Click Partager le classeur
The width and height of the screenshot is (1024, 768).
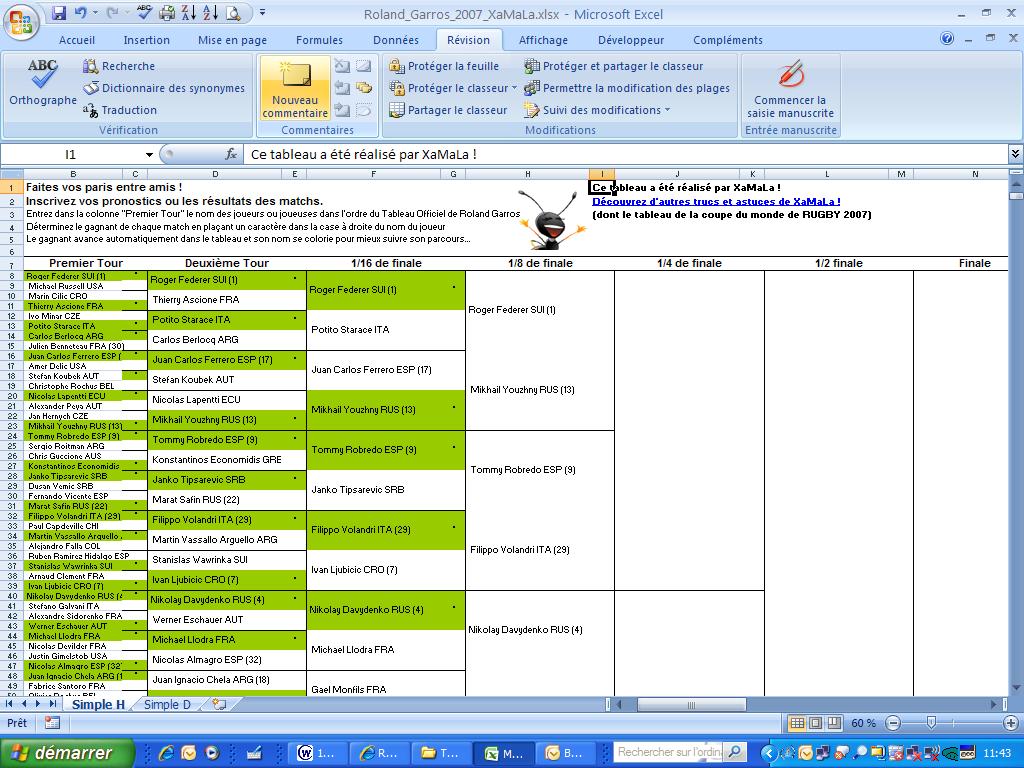[448, 110]
